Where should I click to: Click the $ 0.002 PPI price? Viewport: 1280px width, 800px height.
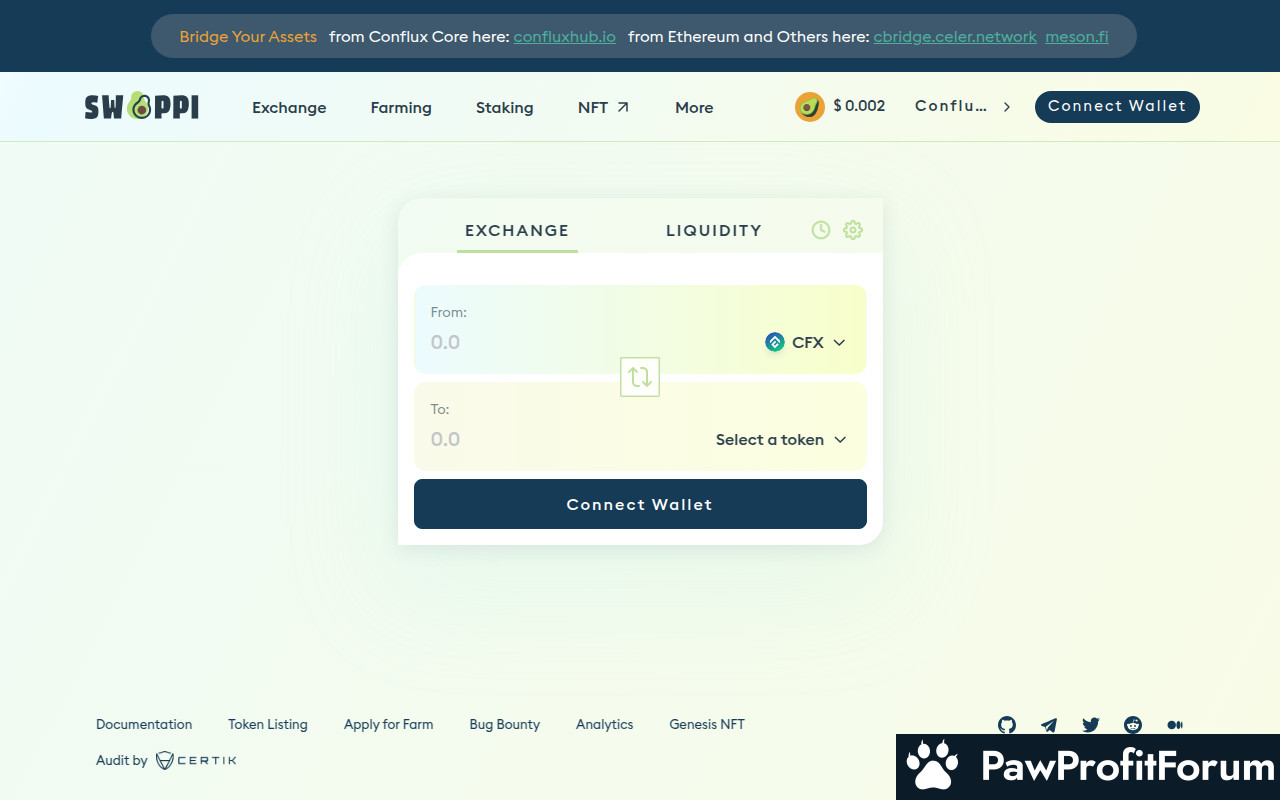coord(859,106)
